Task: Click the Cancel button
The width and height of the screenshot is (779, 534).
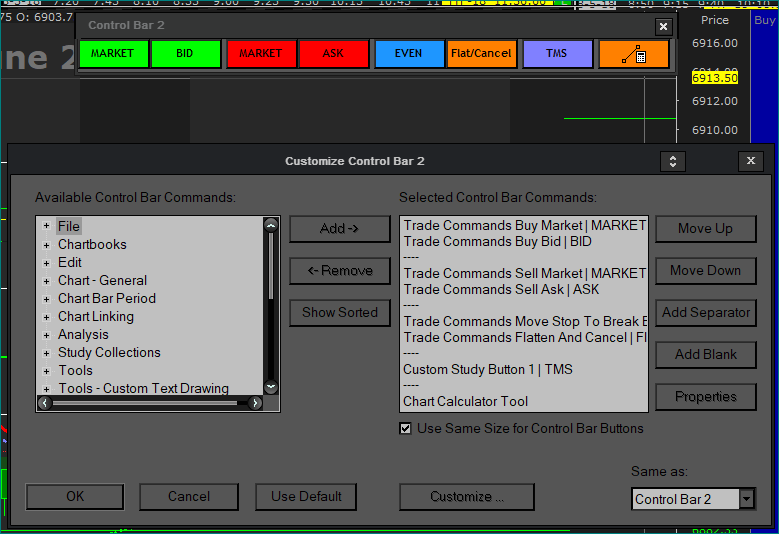Action: pos(189,497)
